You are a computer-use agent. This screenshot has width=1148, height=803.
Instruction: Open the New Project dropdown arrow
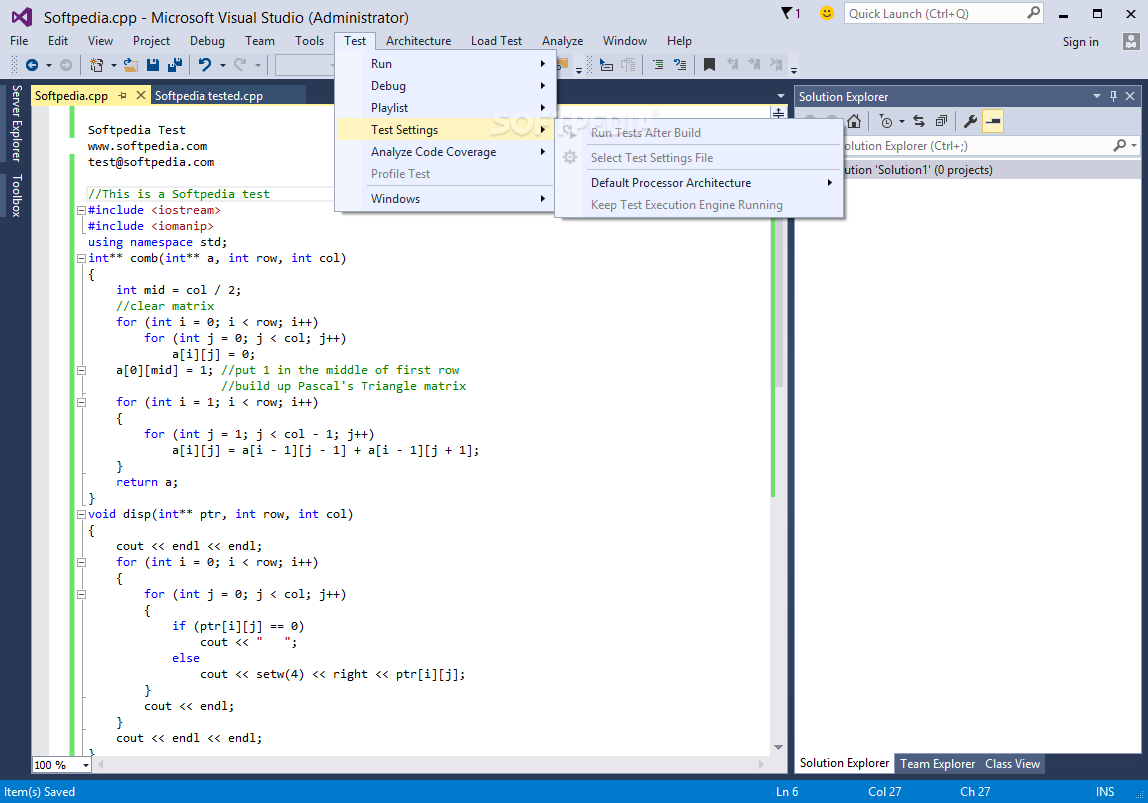click(x=113, y=65)
